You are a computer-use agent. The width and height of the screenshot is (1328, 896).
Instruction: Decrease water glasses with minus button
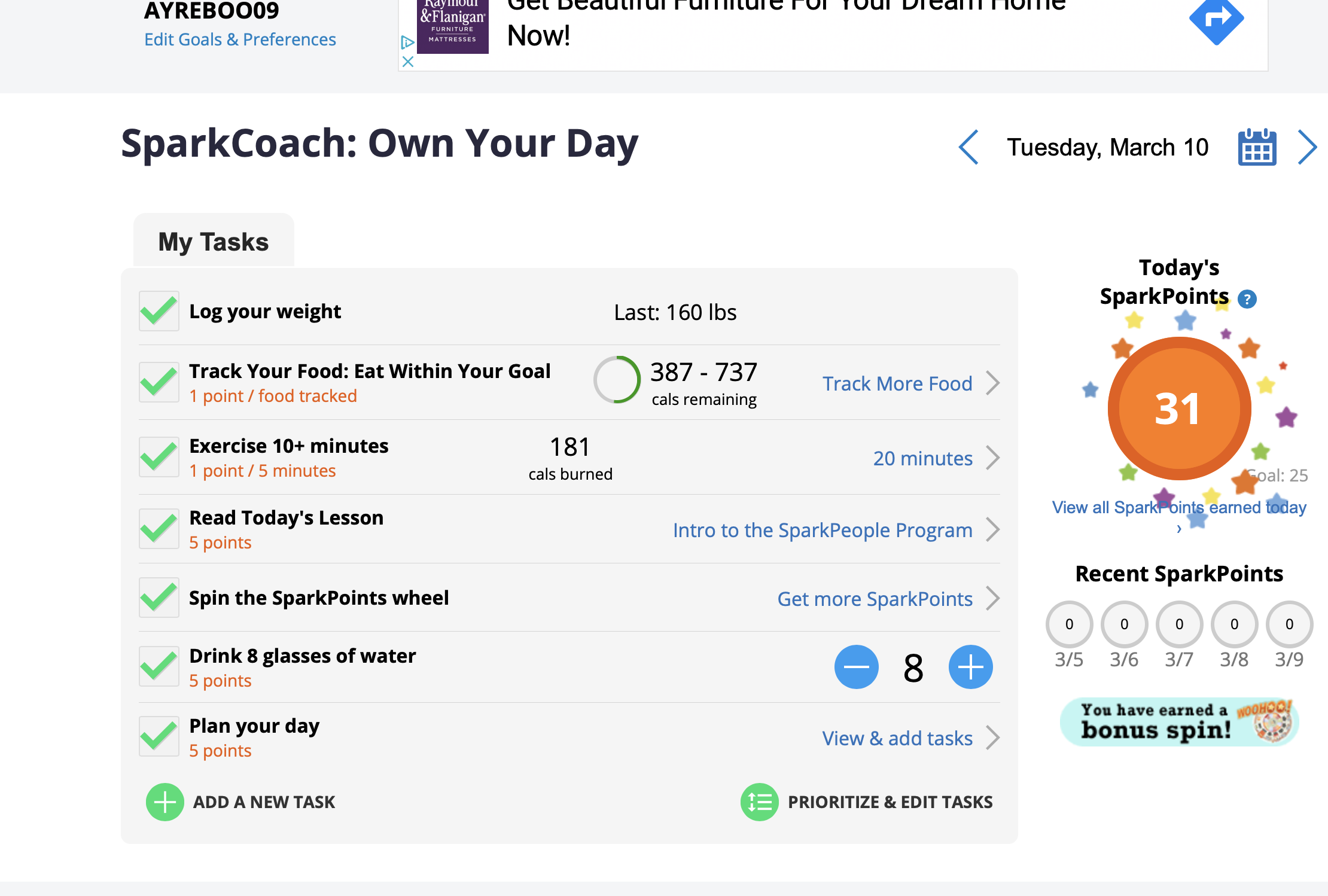pyautogui.click(x=857, y=667)
